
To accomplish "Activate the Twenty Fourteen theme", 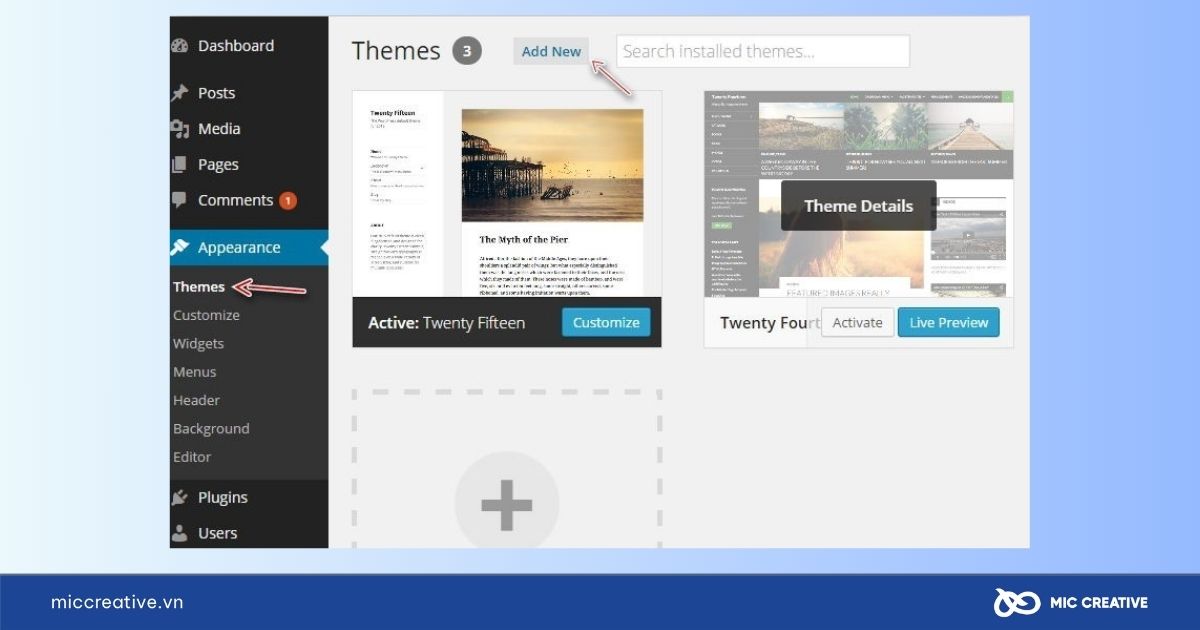I will click(x=857, y=322).
